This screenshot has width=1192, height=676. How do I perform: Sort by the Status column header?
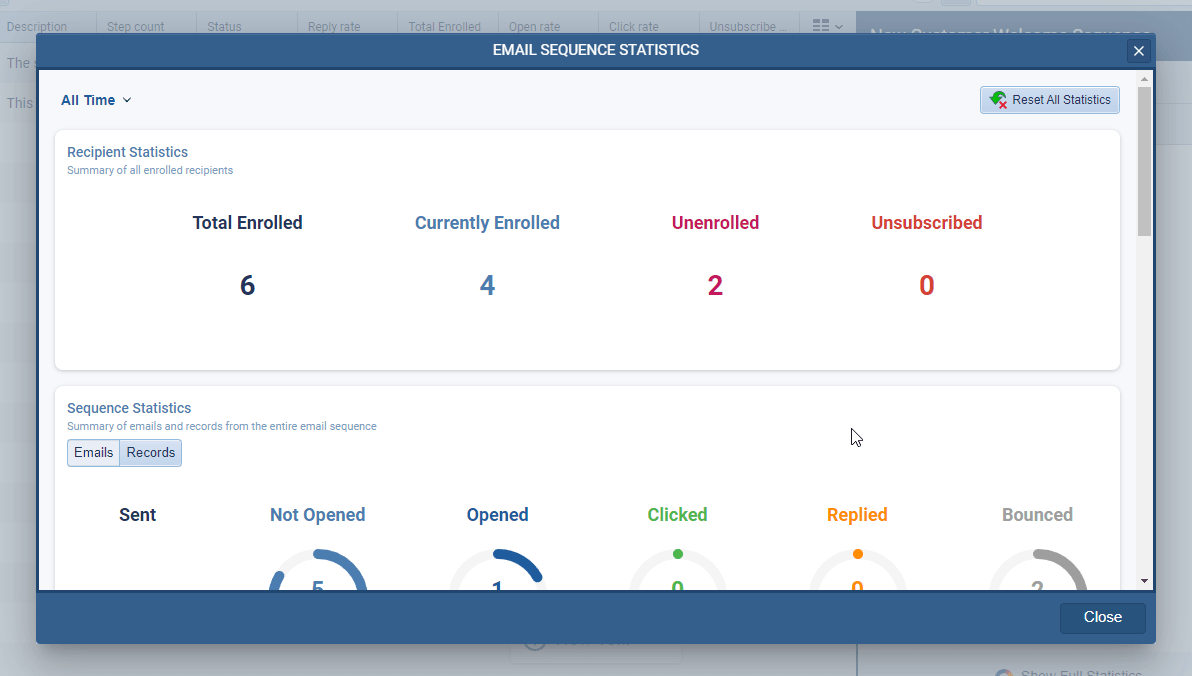[227, 26]
